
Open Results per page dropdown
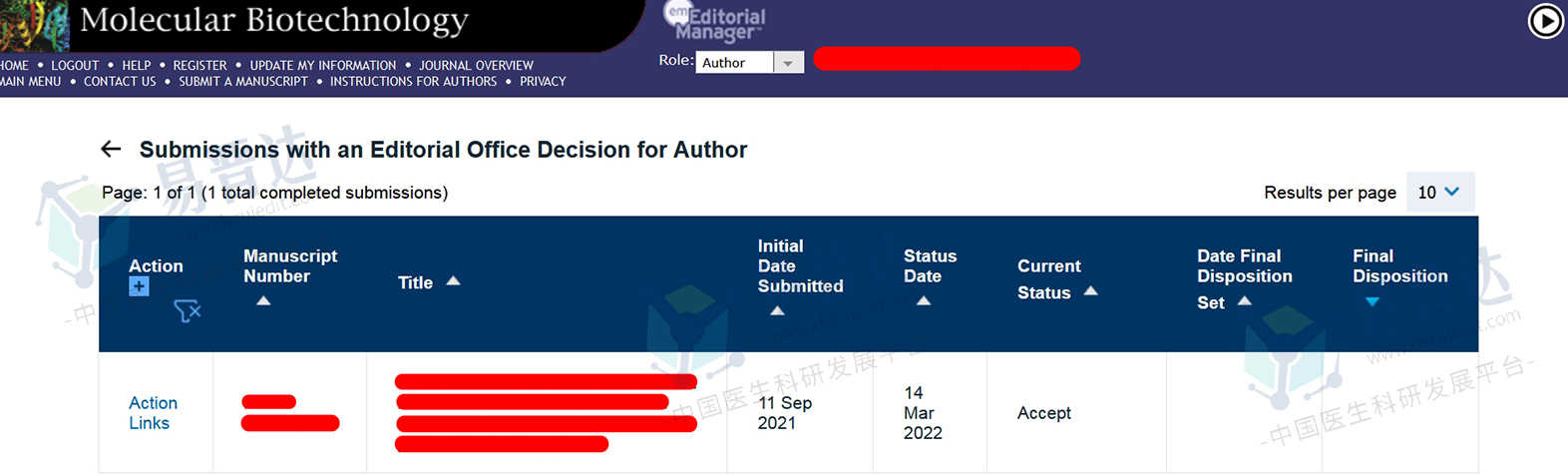tap(1438, 192)
